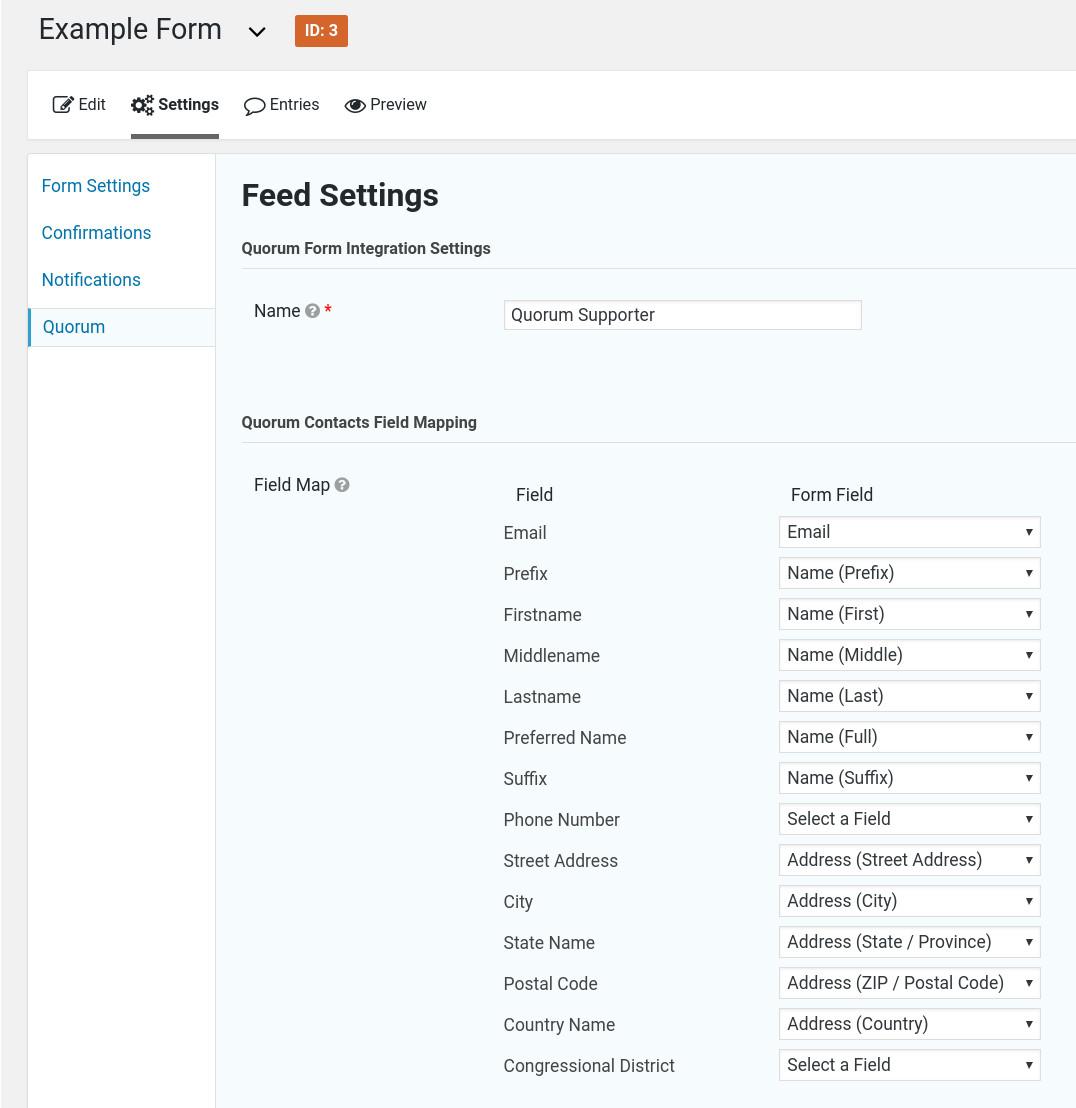
Task: Open the Country Name form field dropdown
Action: coord(909,1024)
